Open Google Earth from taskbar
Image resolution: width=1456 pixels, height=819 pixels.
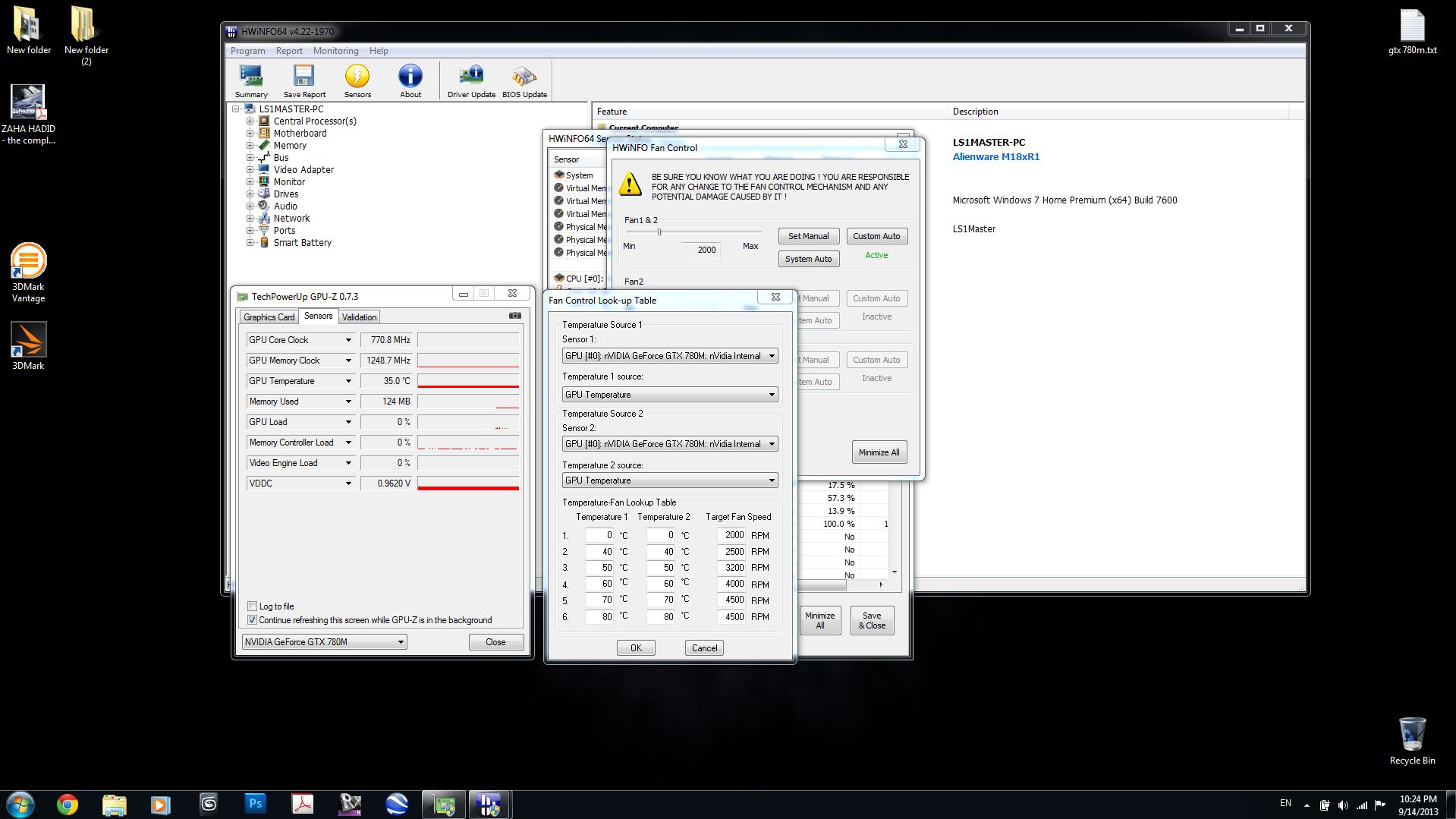click(x=397, y=804)
